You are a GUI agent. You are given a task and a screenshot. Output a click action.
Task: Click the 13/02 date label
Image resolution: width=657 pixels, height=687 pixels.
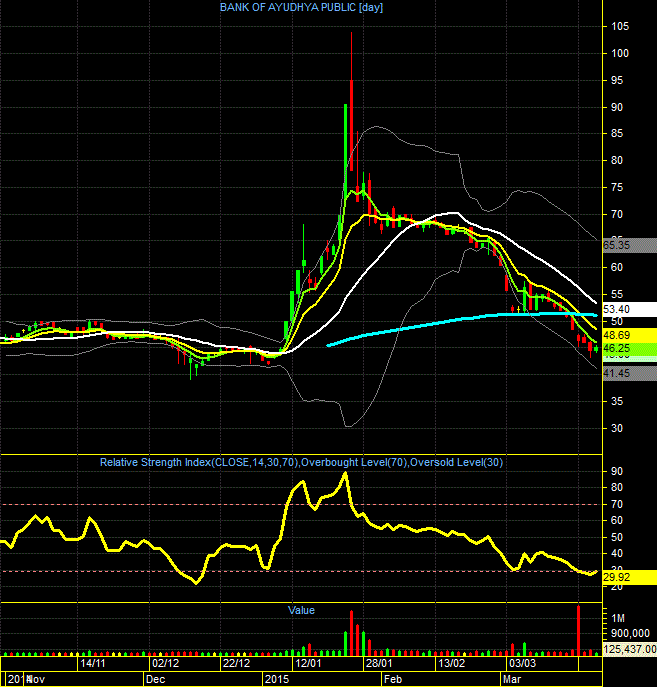pyautogui.click(x=451, y=663)
